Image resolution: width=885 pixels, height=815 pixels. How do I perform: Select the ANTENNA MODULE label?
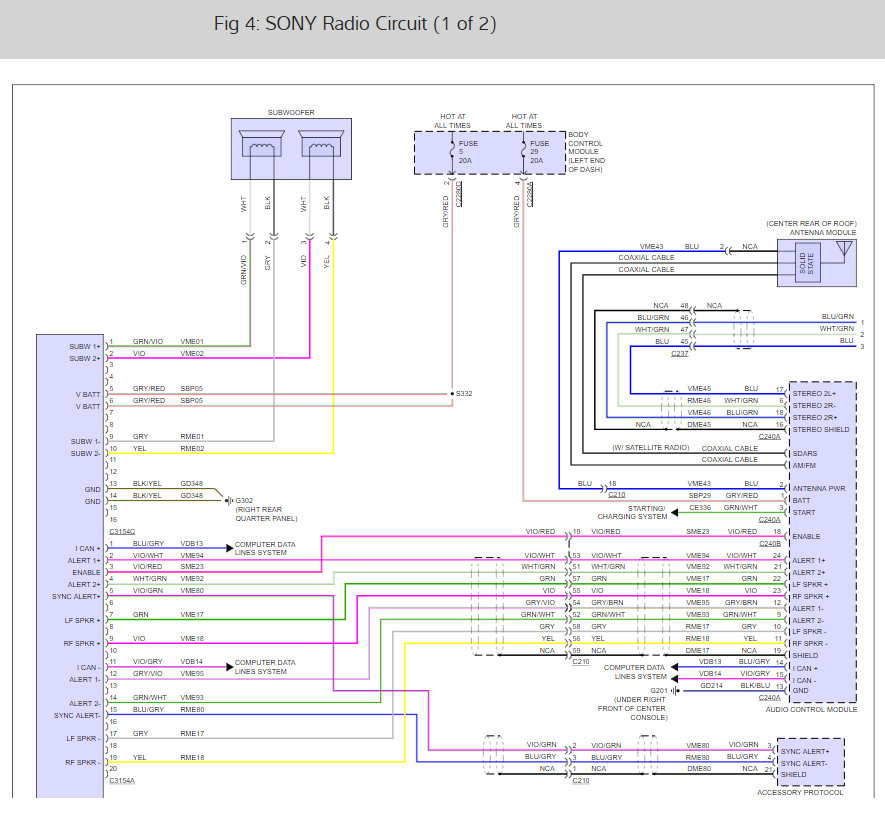(822, 233)
